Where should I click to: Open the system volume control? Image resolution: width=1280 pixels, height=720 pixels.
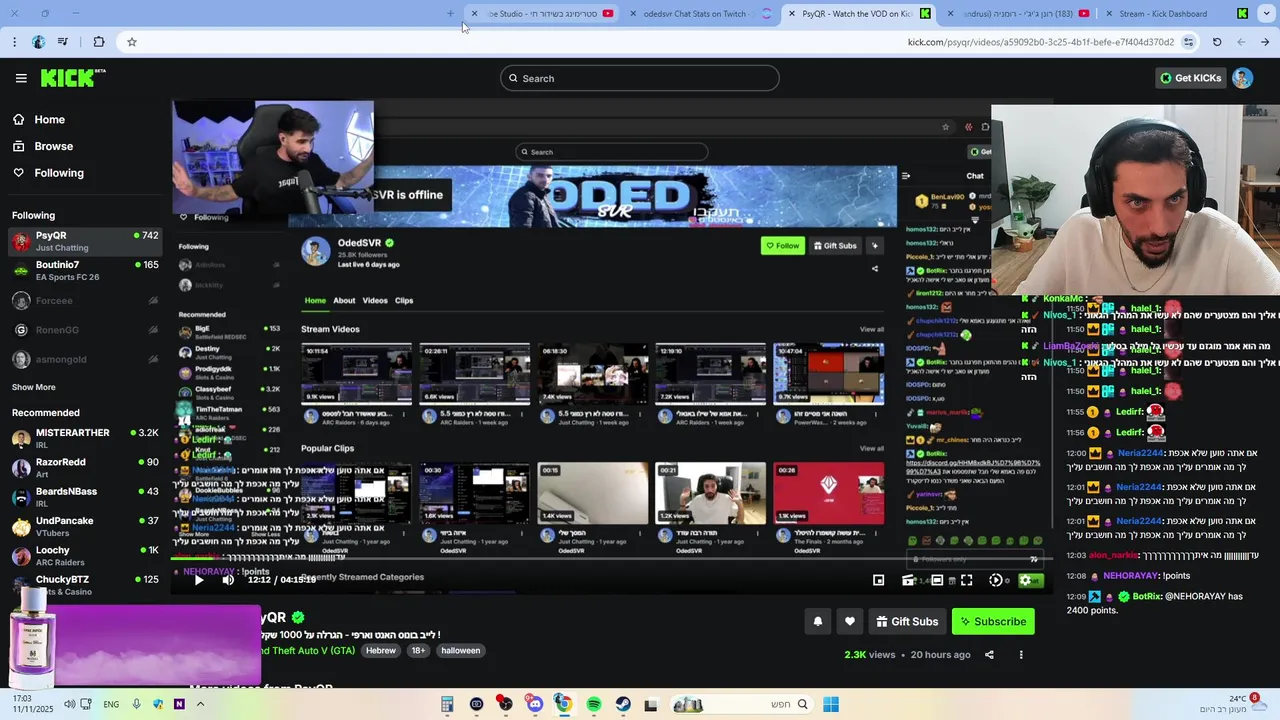coord(69,704)
